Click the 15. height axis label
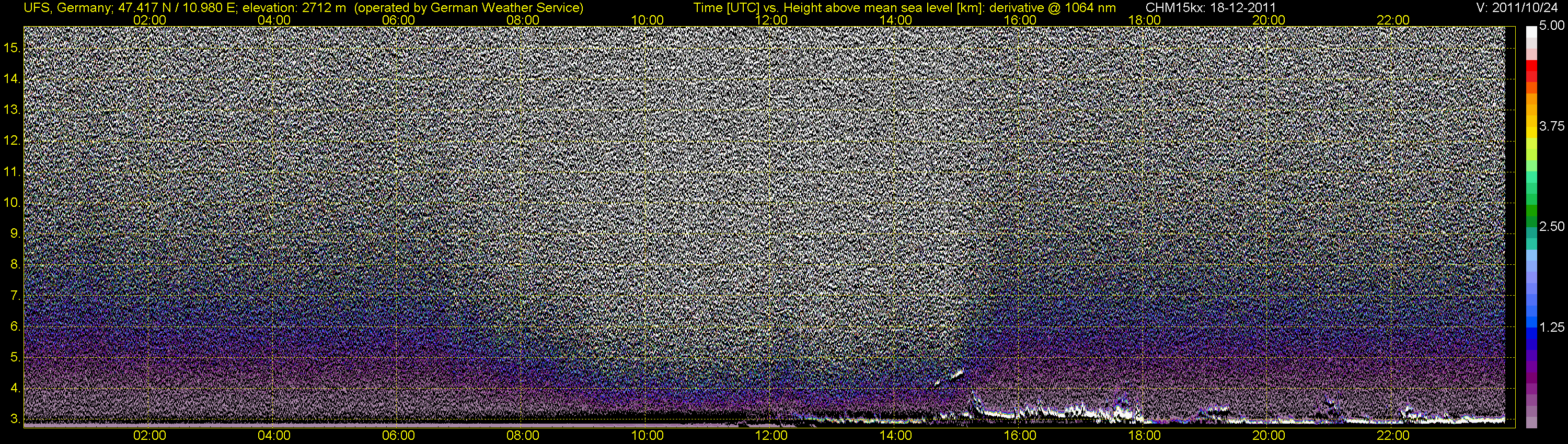Screen dimensions: 1568x444 12,48
